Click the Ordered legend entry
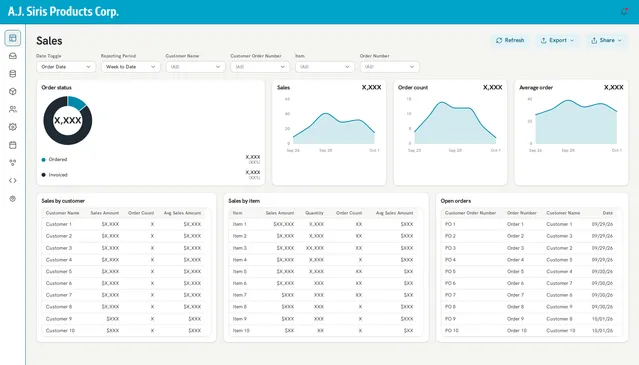 [x=54, y=160]
